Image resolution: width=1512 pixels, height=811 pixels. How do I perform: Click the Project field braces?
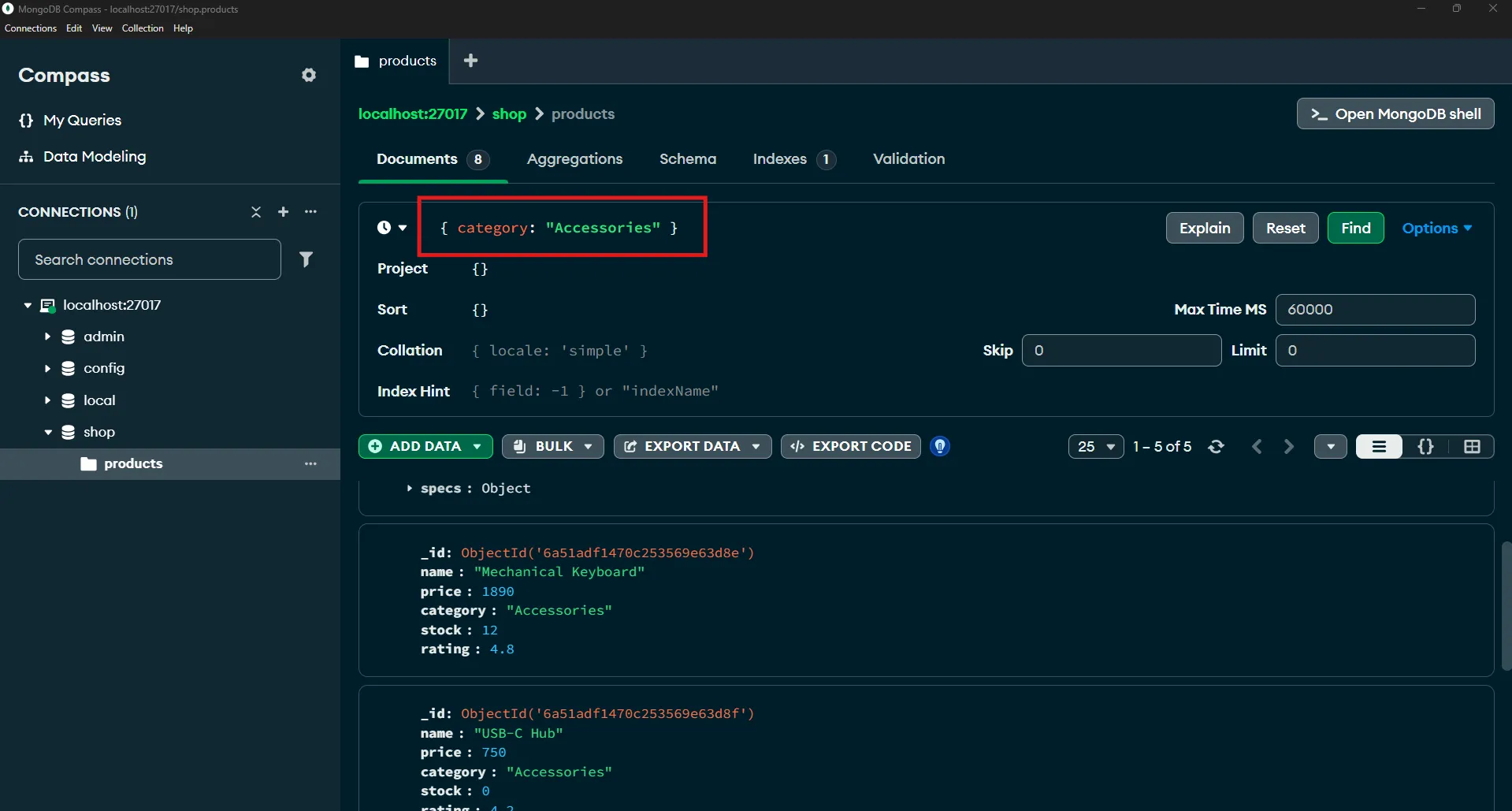click(480, 269)
